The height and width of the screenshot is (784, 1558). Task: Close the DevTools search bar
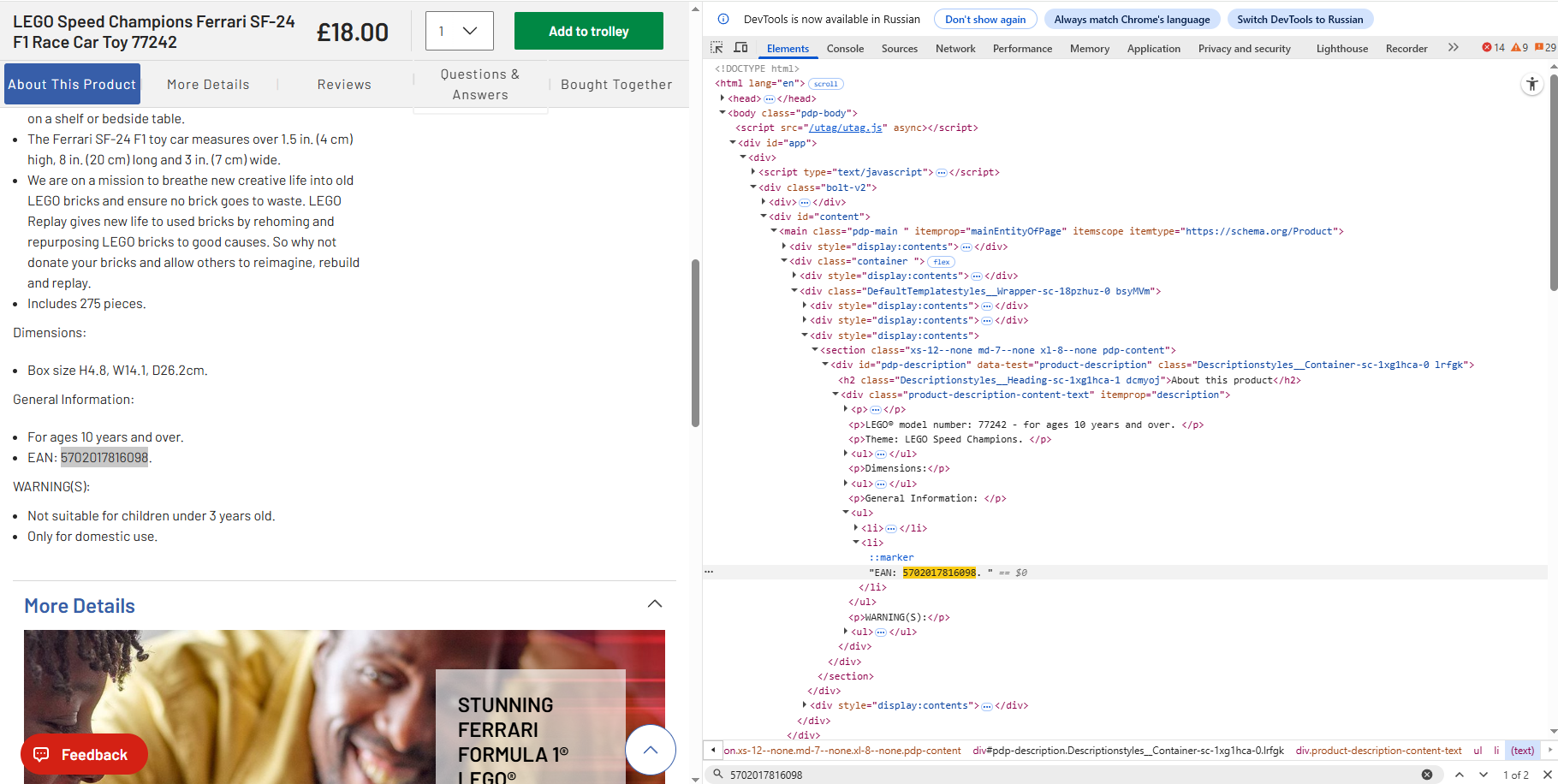(x=1547, y=775)
